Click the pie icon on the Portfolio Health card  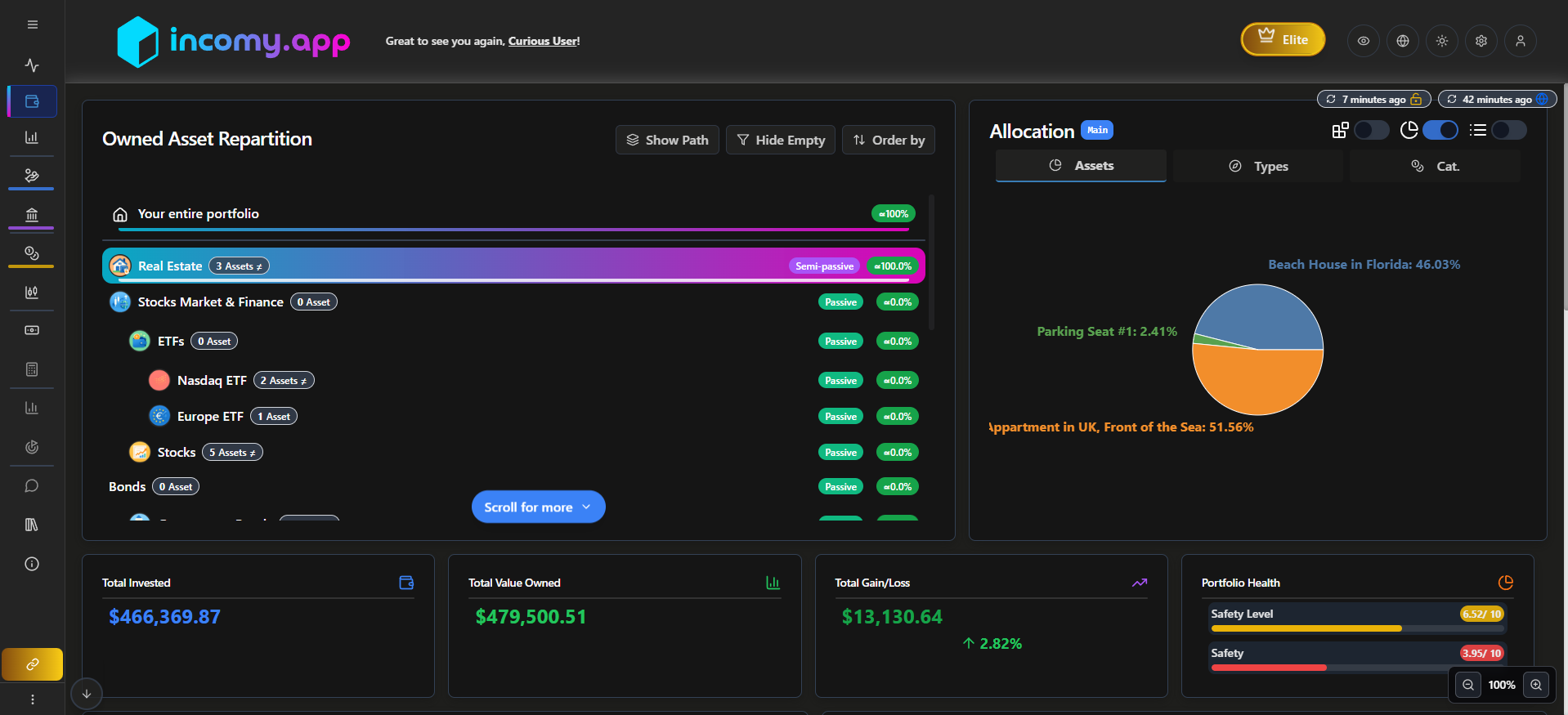(1506, 583)
